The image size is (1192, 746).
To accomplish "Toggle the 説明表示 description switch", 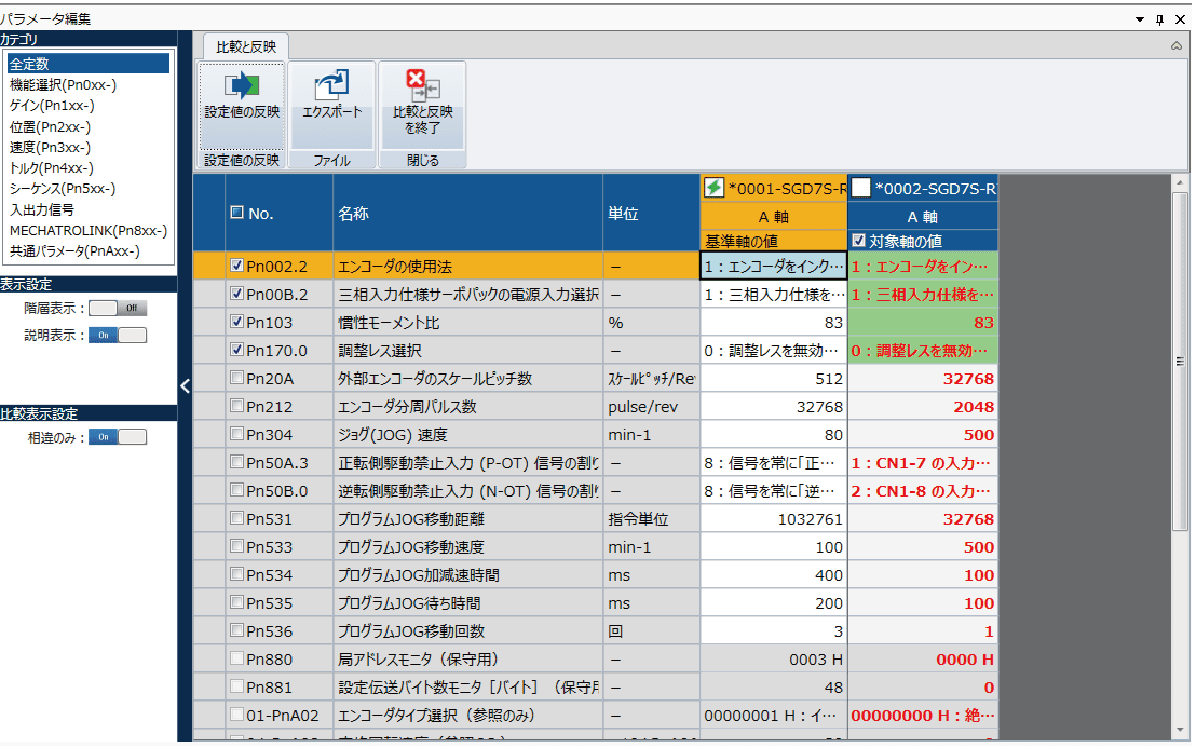I will pyautogui.click(x=117, y=335).
